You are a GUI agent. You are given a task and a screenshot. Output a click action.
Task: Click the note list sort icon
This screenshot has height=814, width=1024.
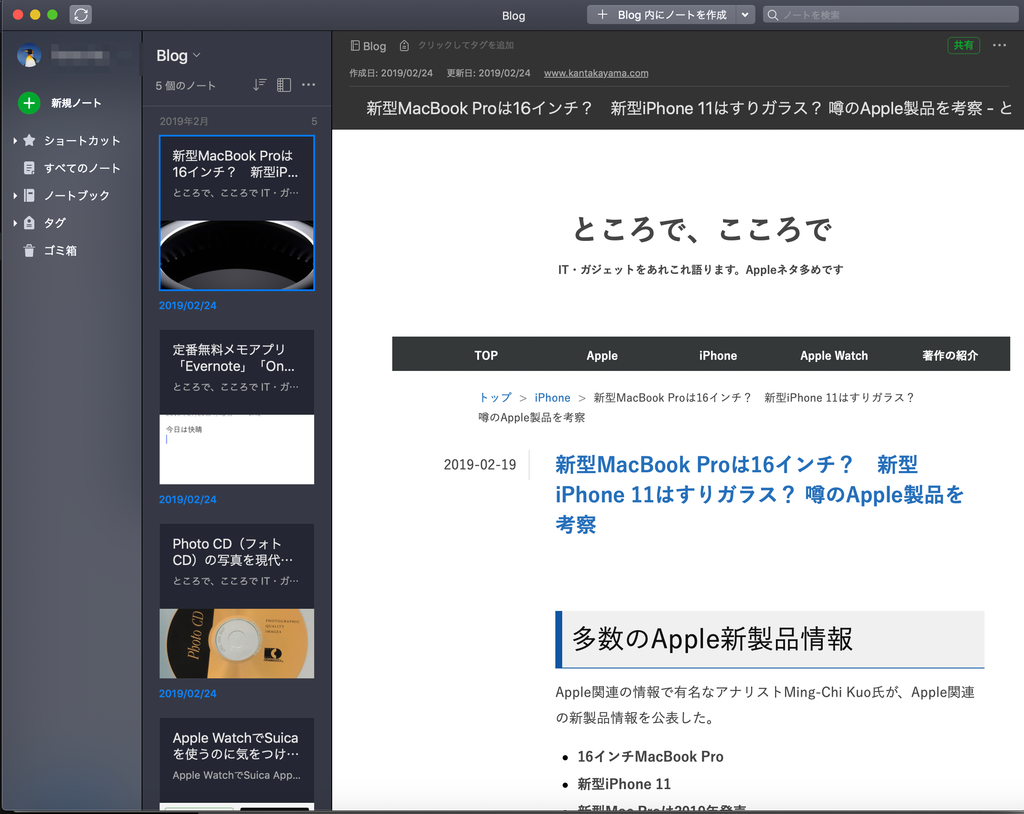pyautogui.click(x=259, y=85)
